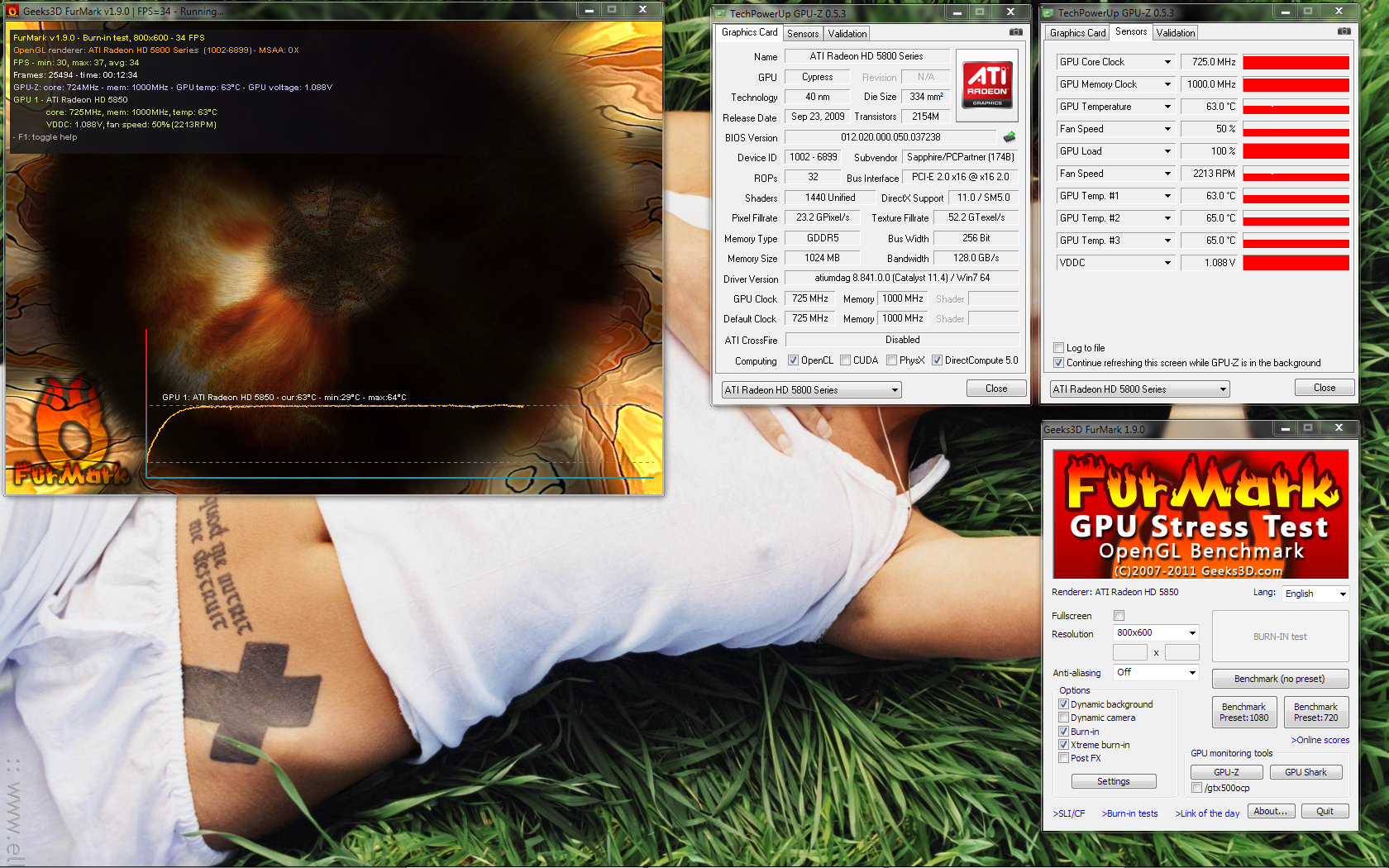The image size is (1389, 868).
Task: Toggle the OpenCL computing checkbox
Action: [x=794, y=360]
